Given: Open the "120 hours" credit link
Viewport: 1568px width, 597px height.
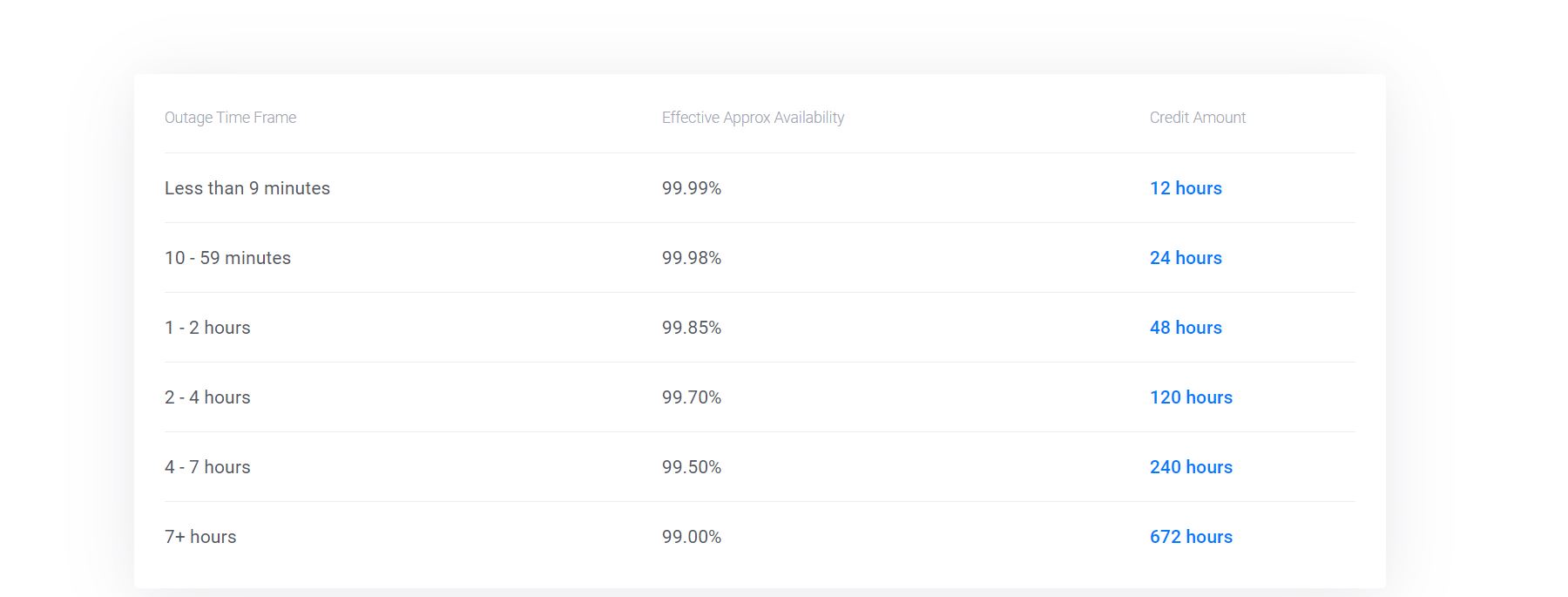Looking at the screenshot, I should [1191, 397].
